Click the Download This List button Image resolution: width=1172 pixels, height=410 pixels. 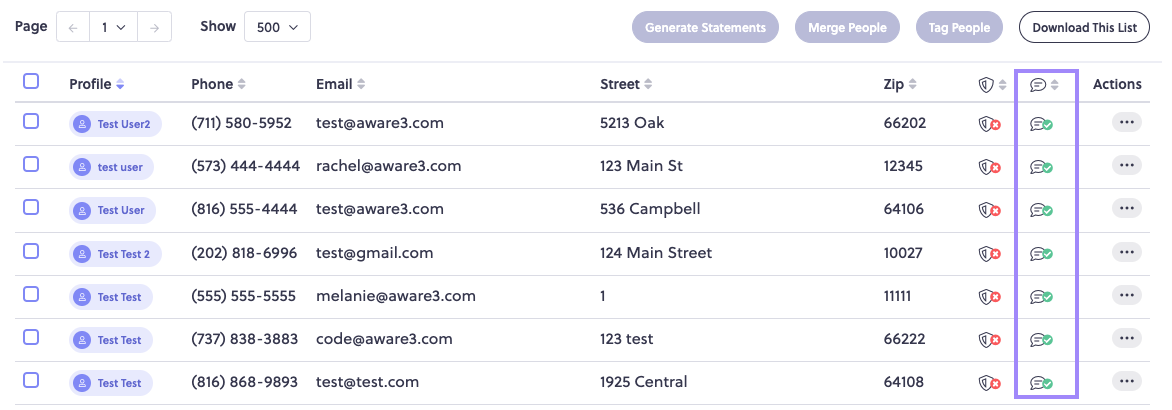coord(1085,28)
